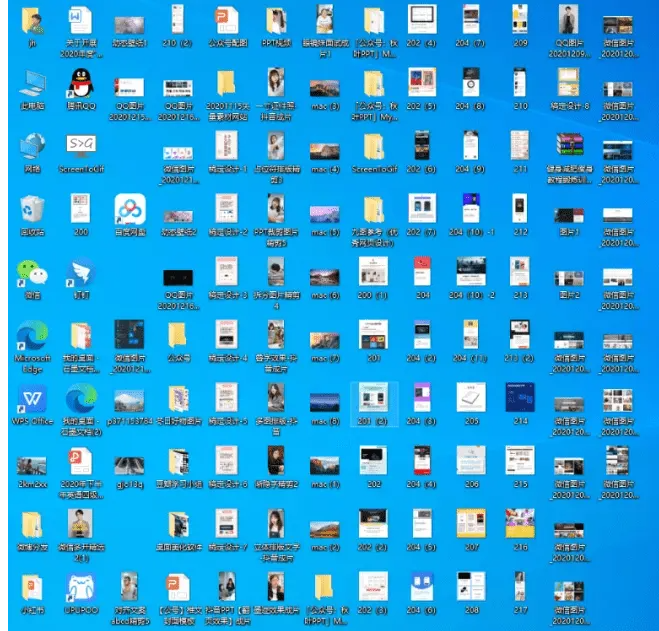Click the DingTalk (钉钉) shortcut icon

tap(81, 274)
